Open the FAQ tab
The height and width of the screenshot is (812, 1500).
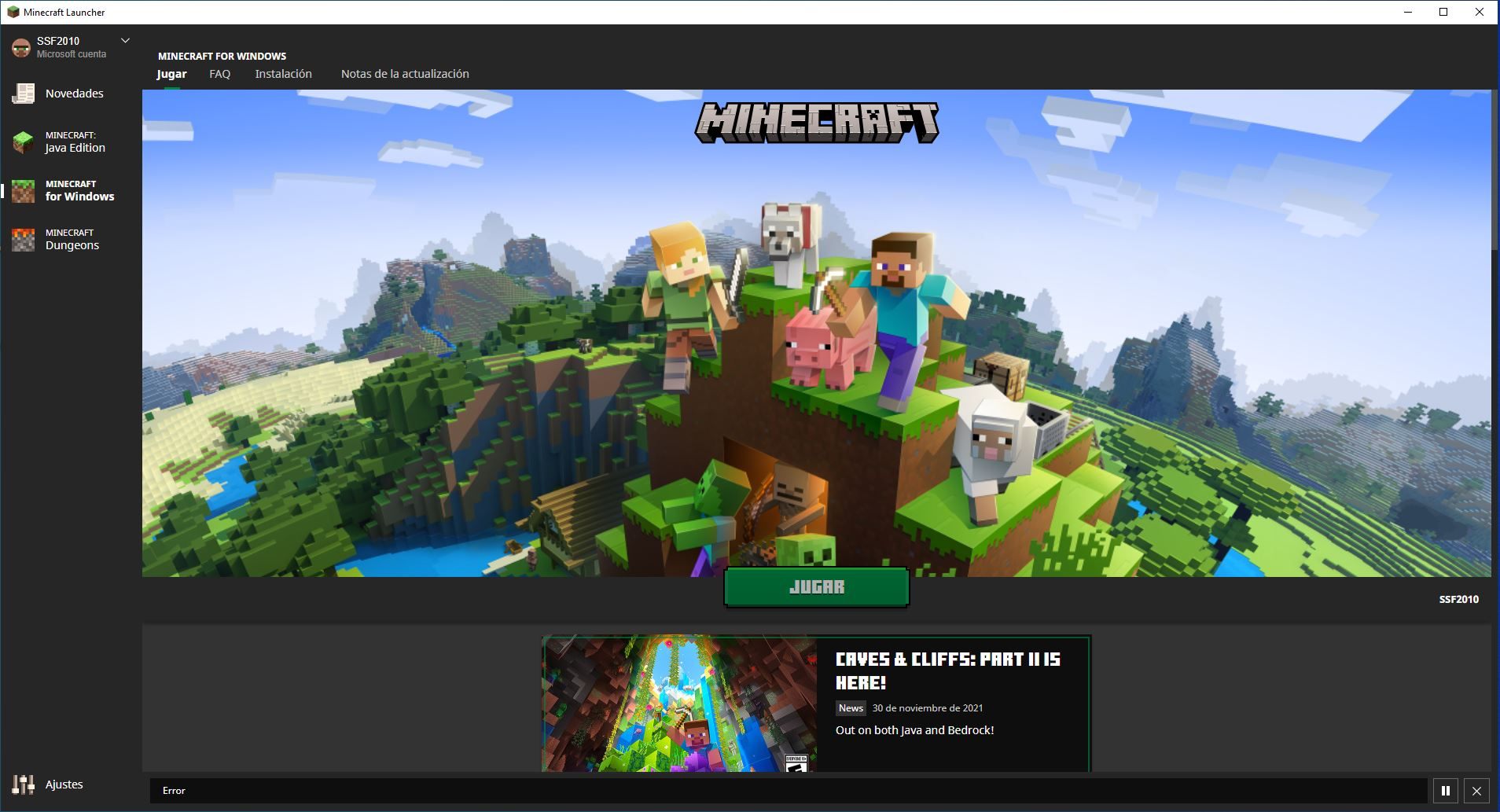[220, 74]
